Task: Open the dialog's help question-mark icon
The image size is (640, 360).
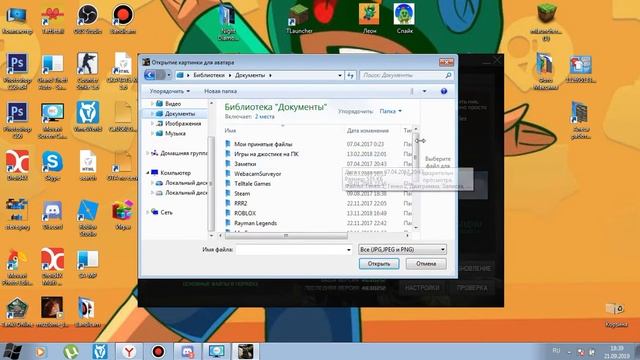Action: (444, 91)
